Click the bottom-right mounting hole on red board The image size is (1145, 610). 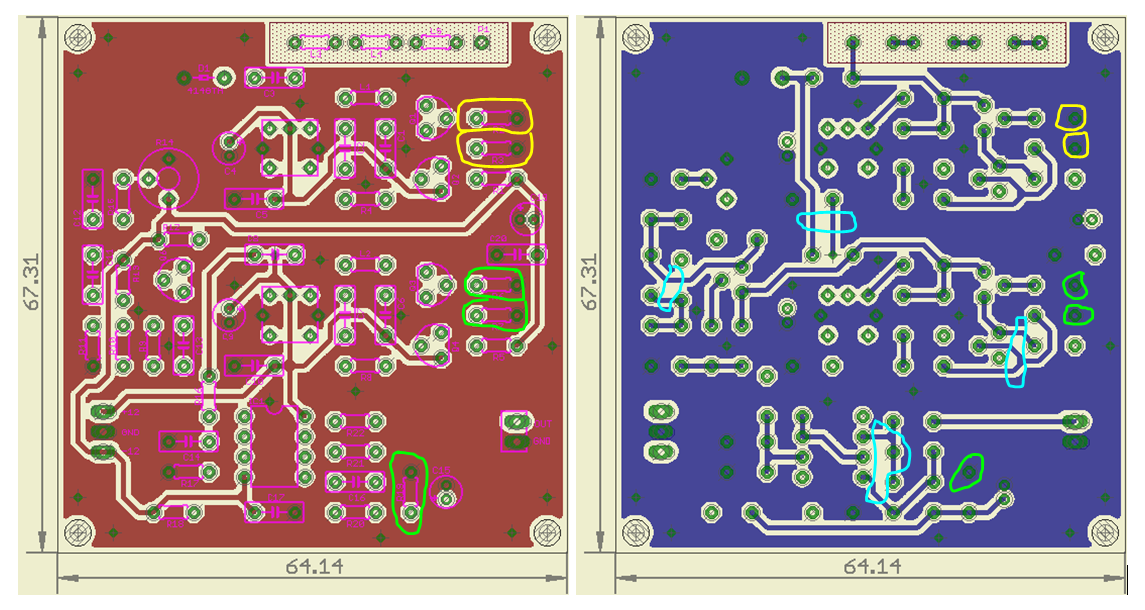coord(546,530)
